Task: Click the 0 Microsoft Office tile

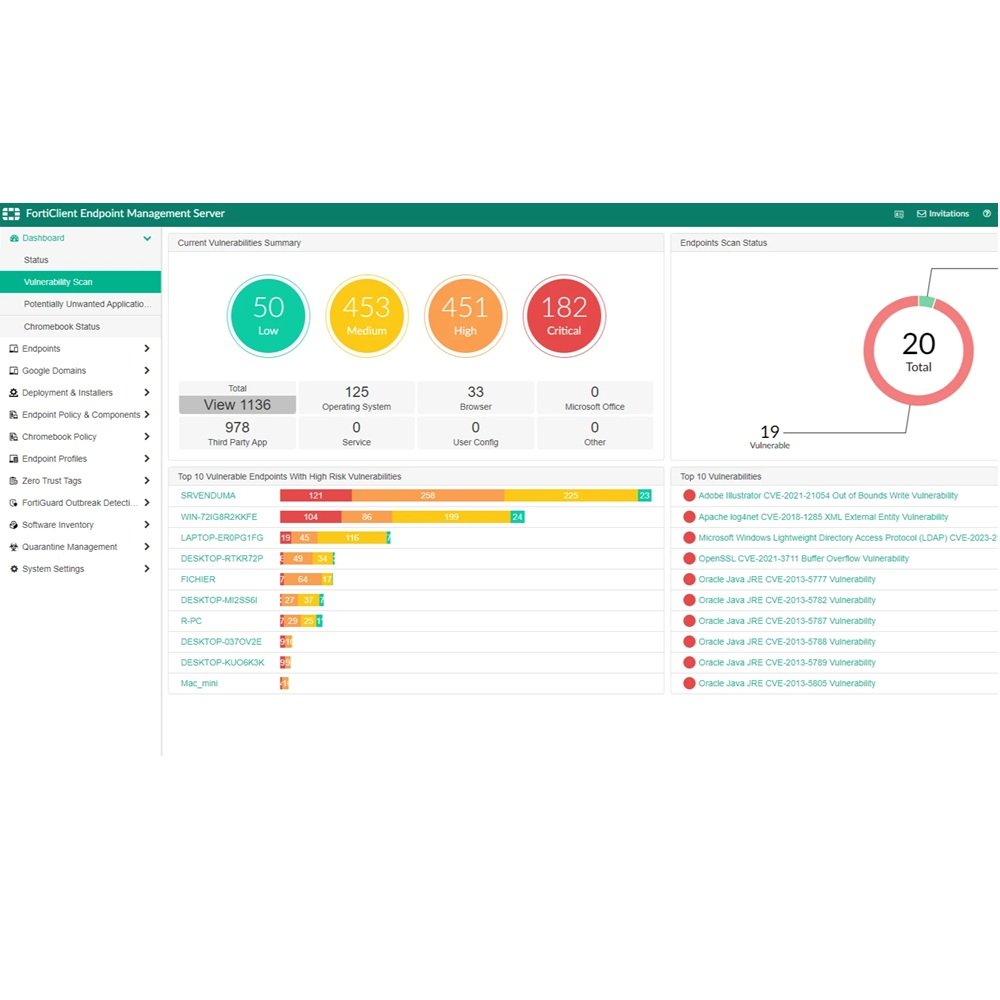Action: click(594, 398)
